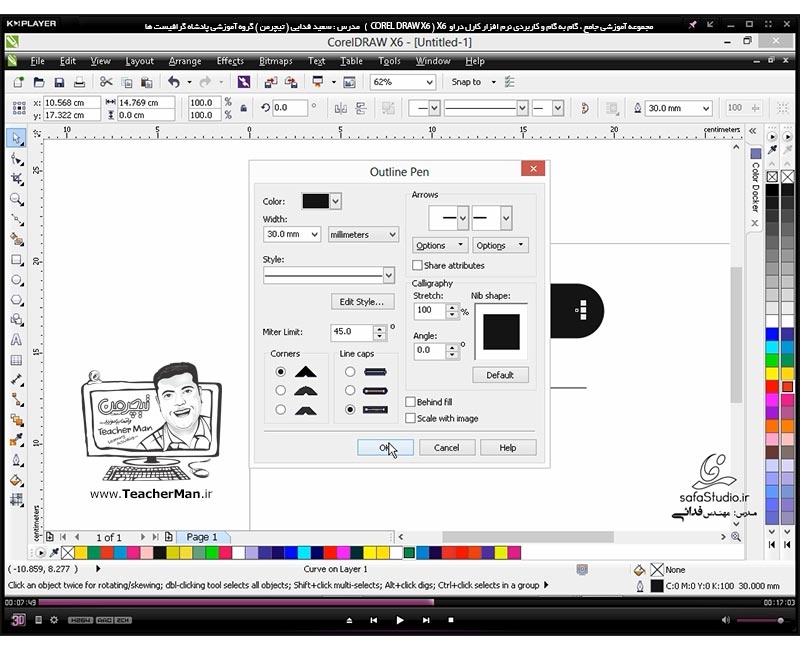
Task: Click the Open folder icon
Action: (x=39, y=82)
